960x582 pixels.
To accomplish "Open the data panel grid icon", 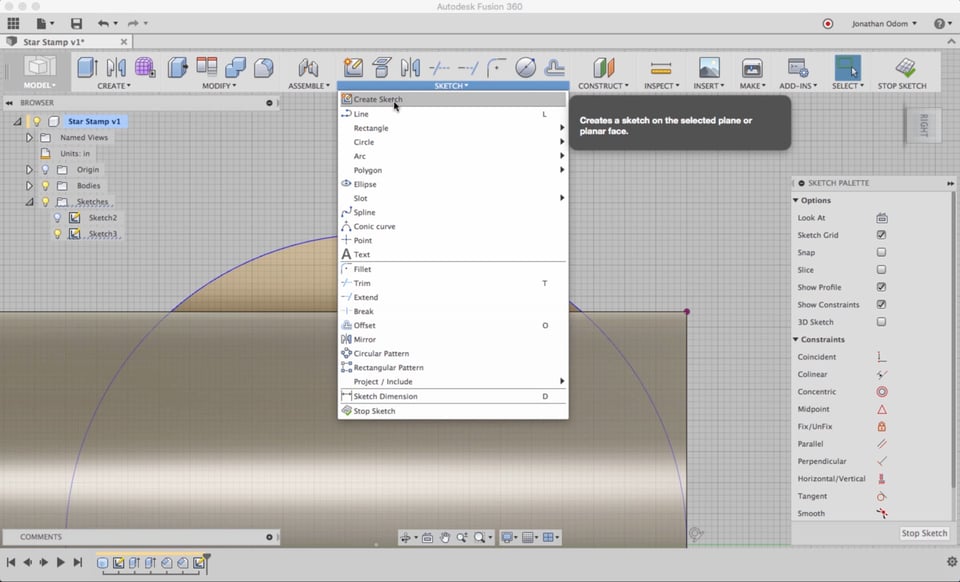I will coord(13,23).
